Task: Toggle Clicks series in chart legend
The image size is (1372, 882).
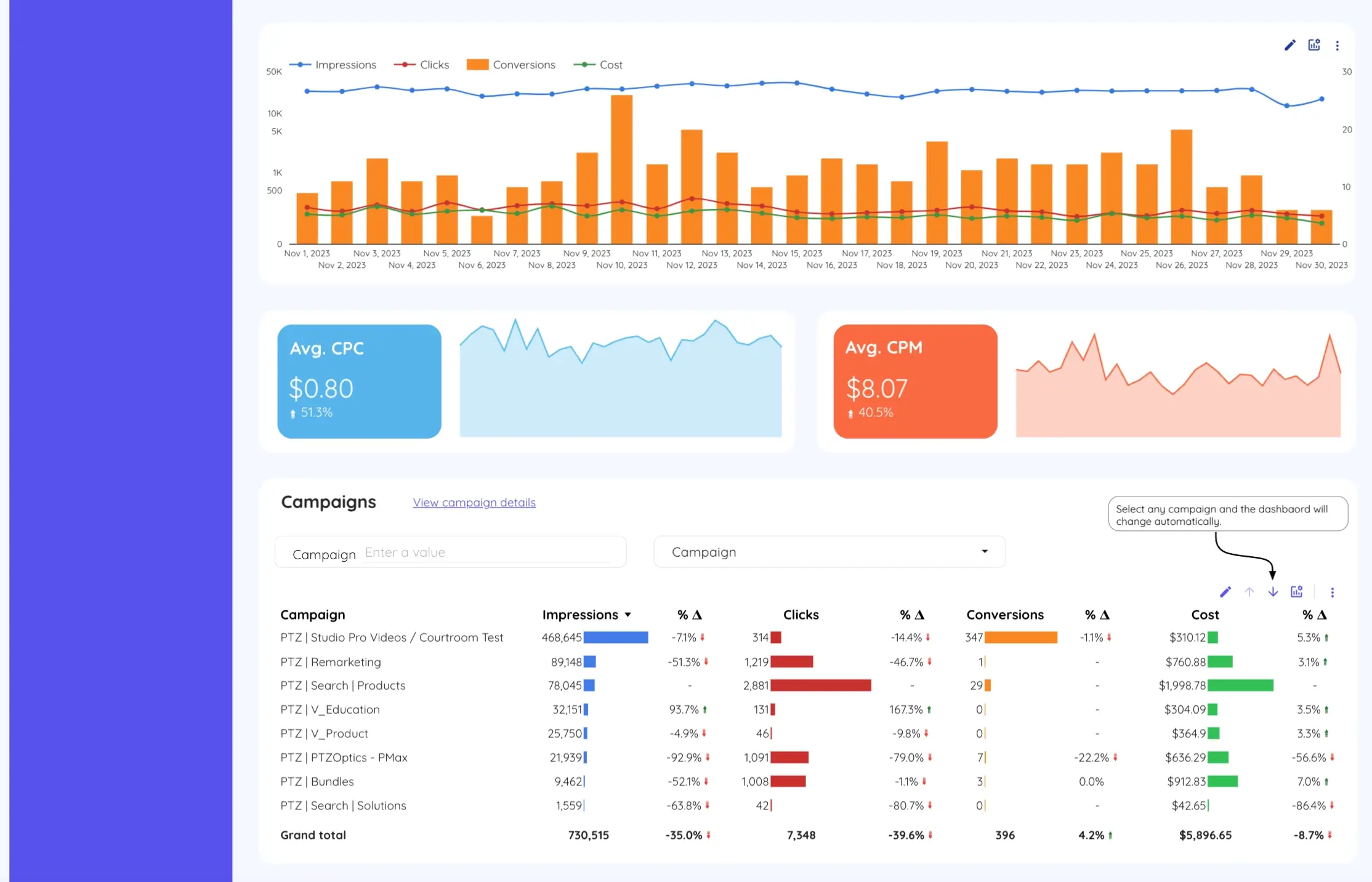Action: coord(421,65)
